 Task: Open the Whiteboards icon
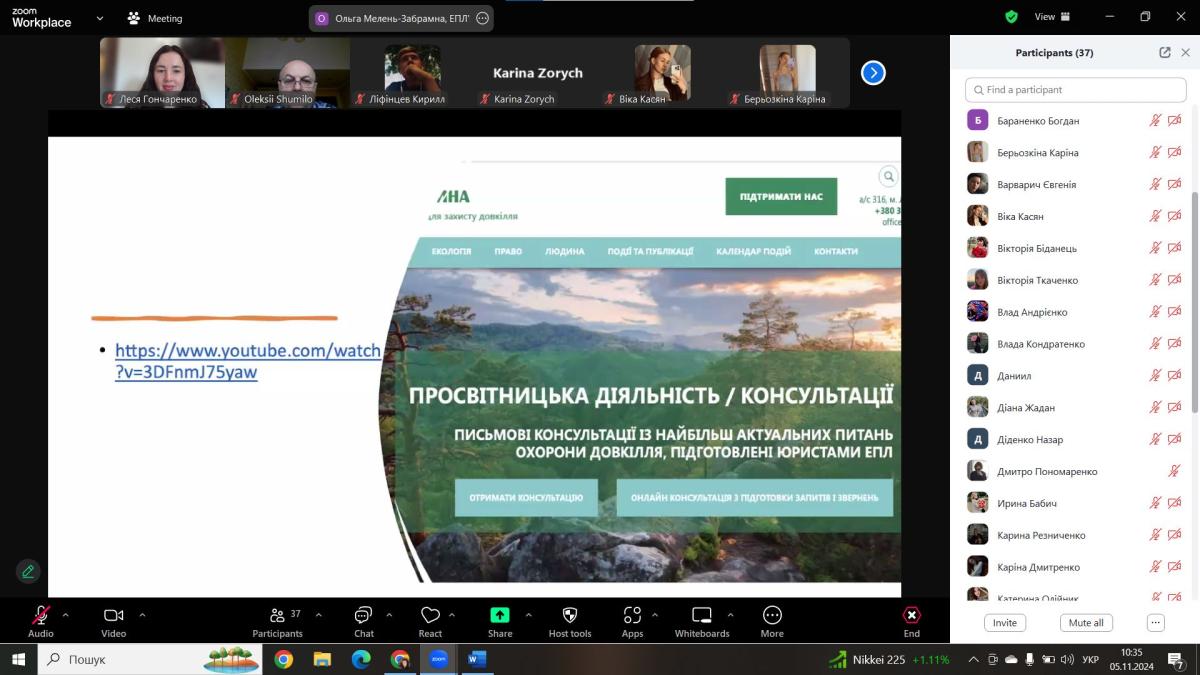702,615
